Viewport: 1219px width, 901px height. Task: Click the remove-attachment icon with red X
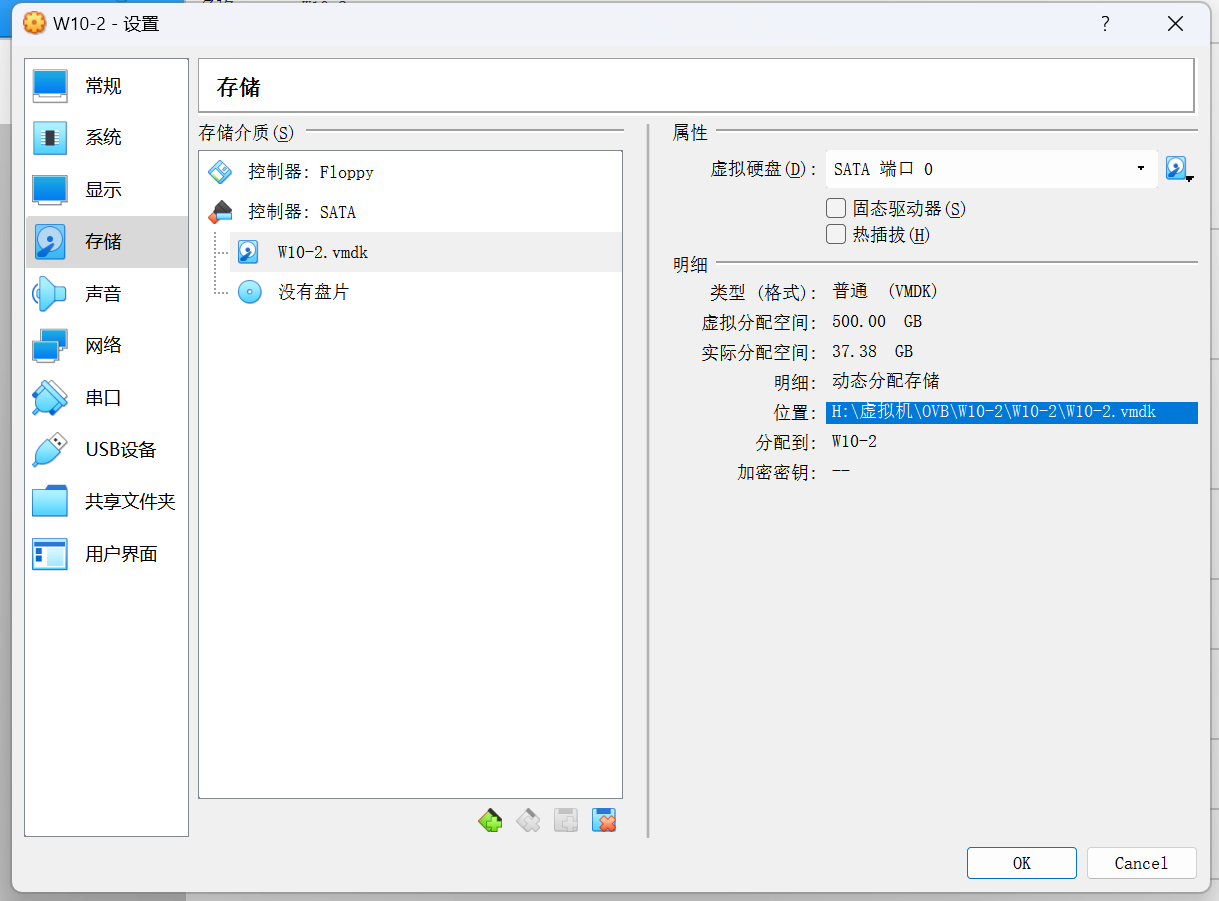point(603,819)
